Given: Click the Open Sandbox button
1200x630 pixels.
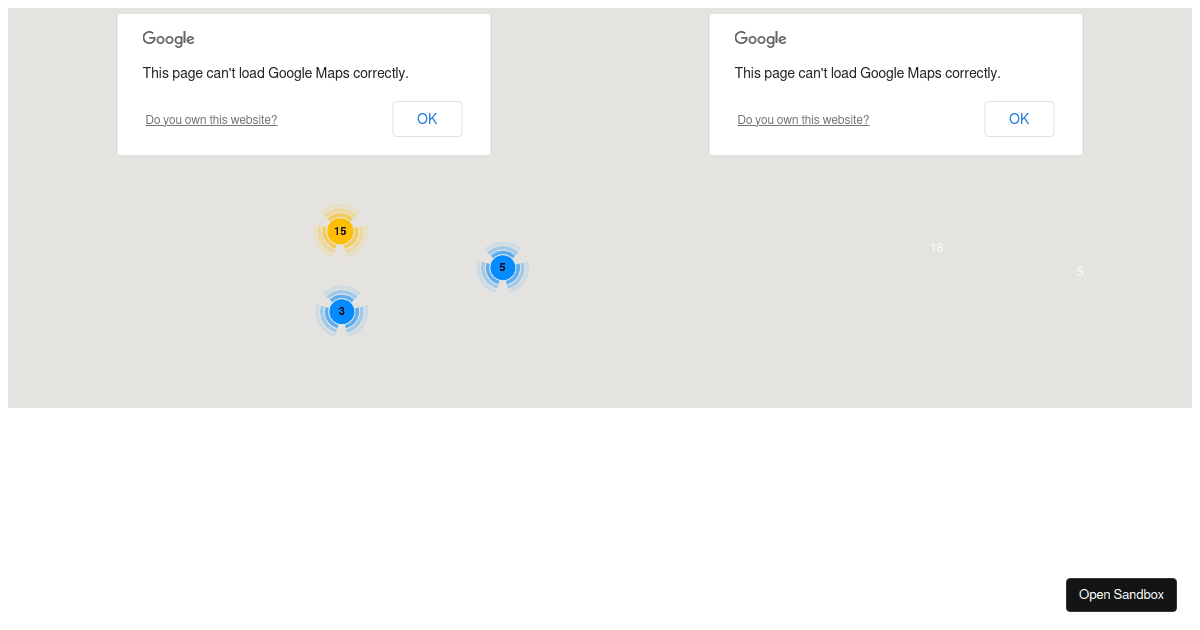Looking at the screenshot, I should [x=1121, y=595].
